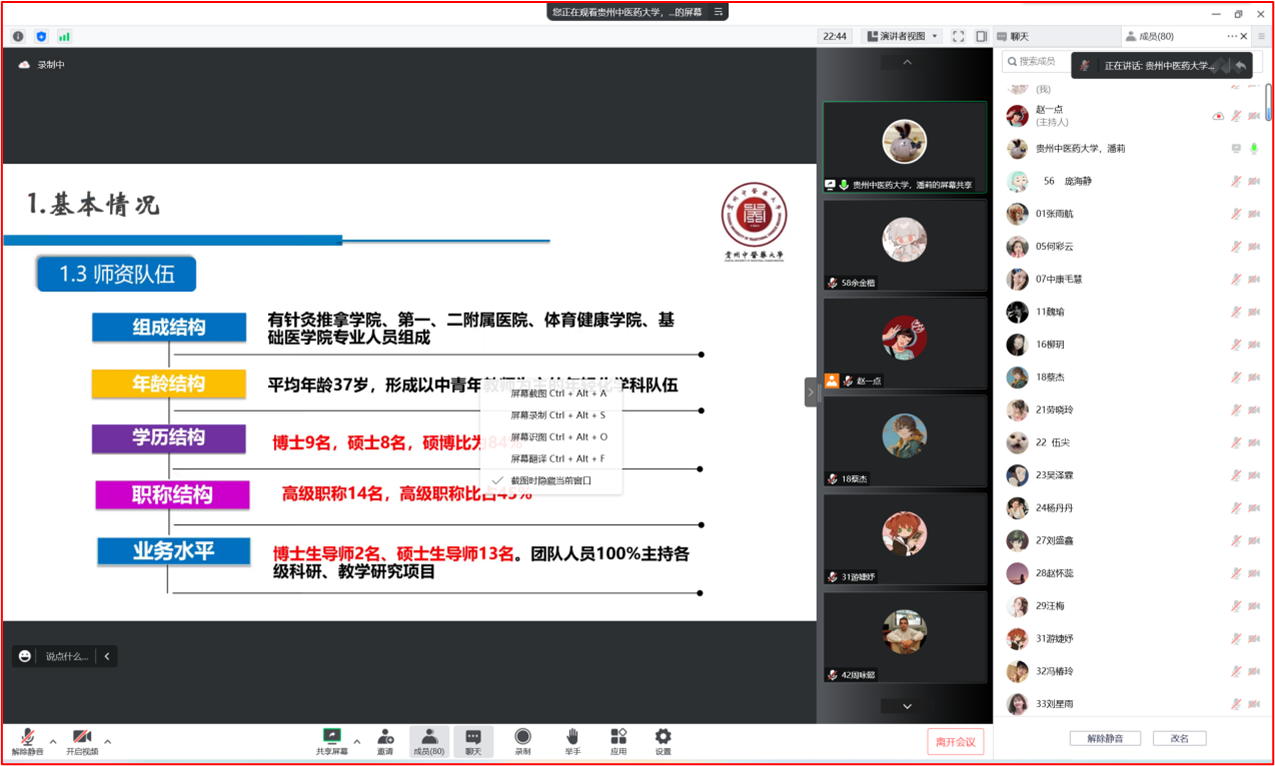Viewport: 1275px width, 766px height.
Task: Collapse video strip with side arrow handle
Action: coord(811,393)
